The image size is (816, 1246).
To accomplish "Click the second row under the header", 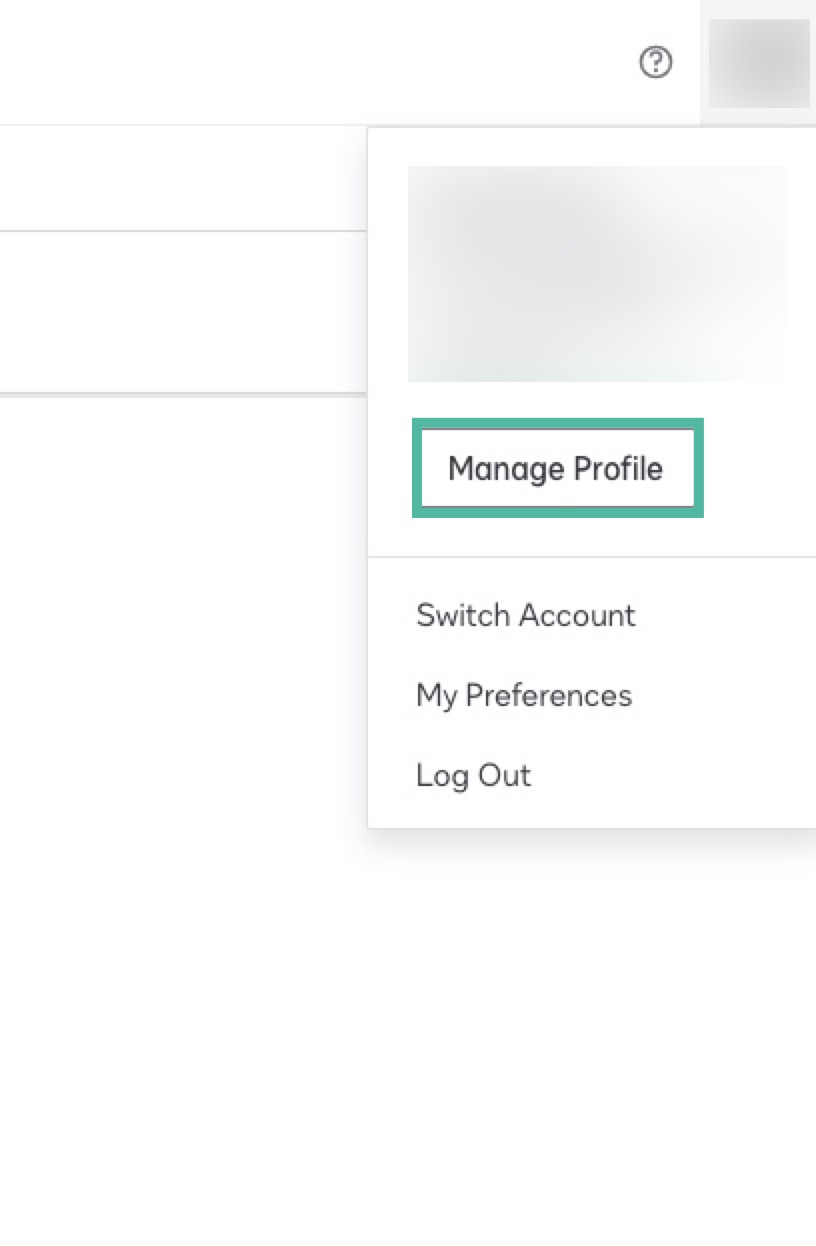I will click(x=180, y=310).
